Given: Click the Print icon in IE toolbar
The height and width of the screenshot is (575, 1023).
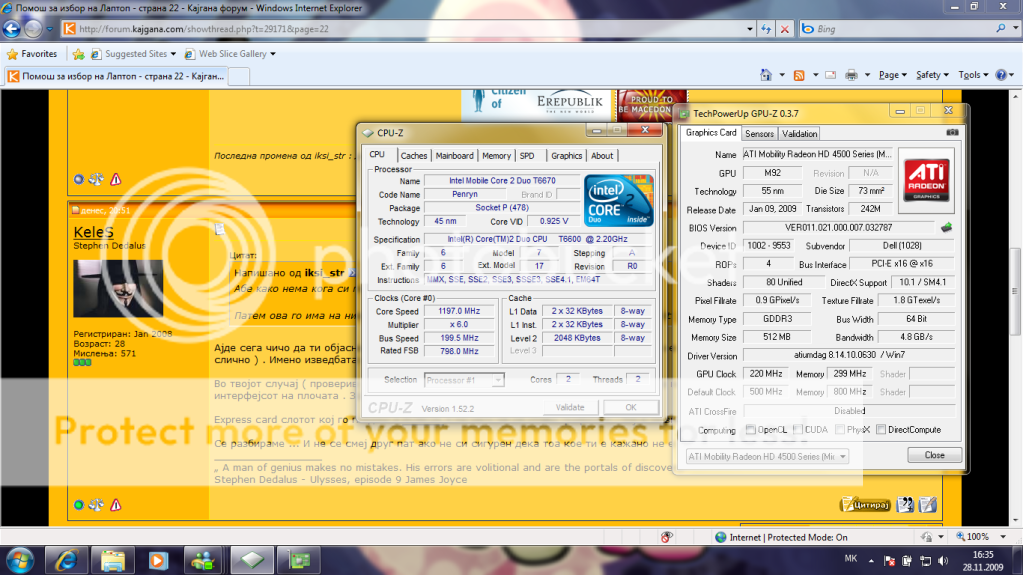Looking at the screenshot, I should coord(851,75).
